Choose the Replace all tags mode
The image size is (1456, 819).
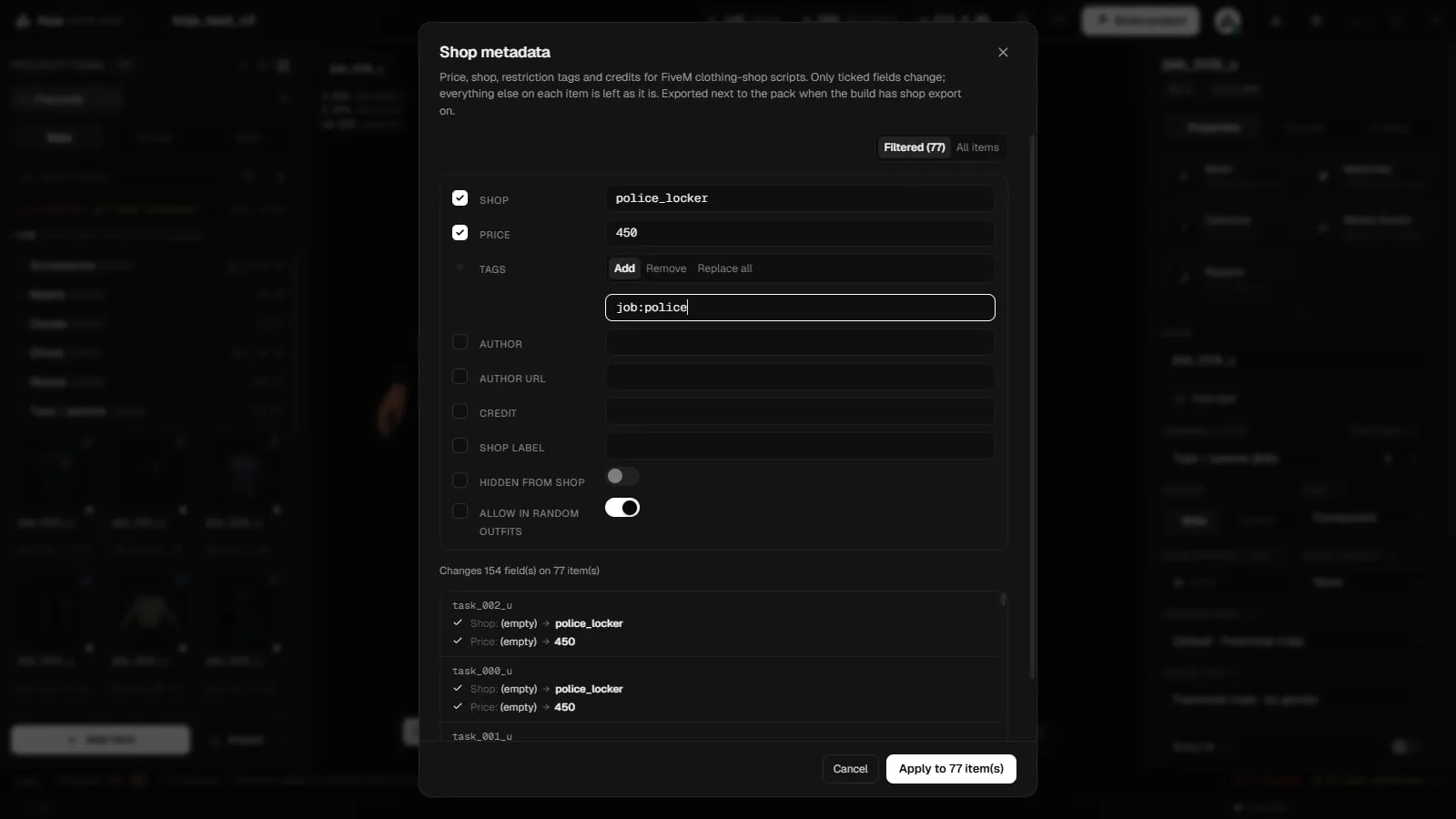click(724, 268)
